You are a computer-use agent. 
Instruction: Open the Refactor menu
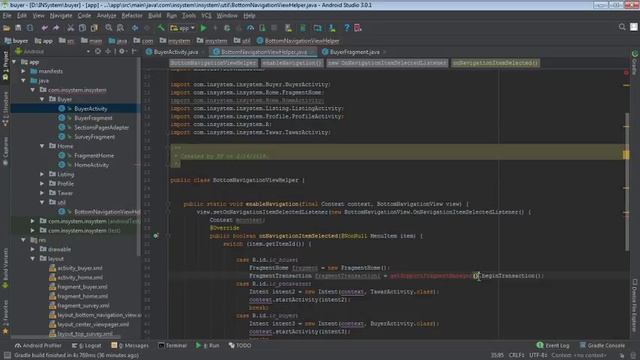(132, 16)
